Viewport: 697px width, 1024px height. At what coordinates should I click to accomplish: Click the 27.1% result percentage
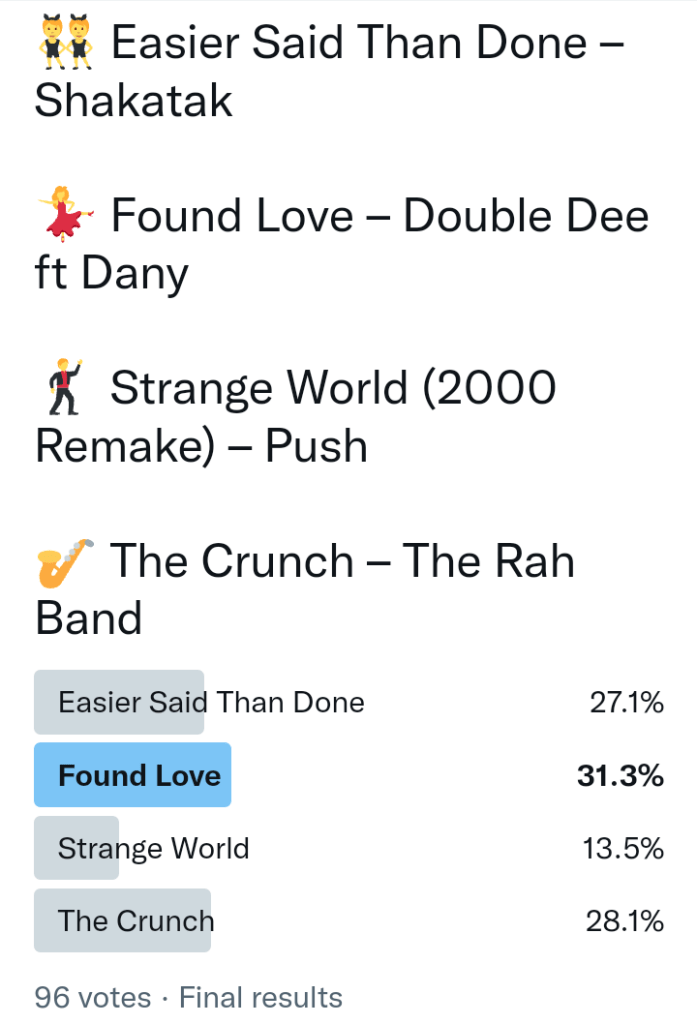[627, 702]
